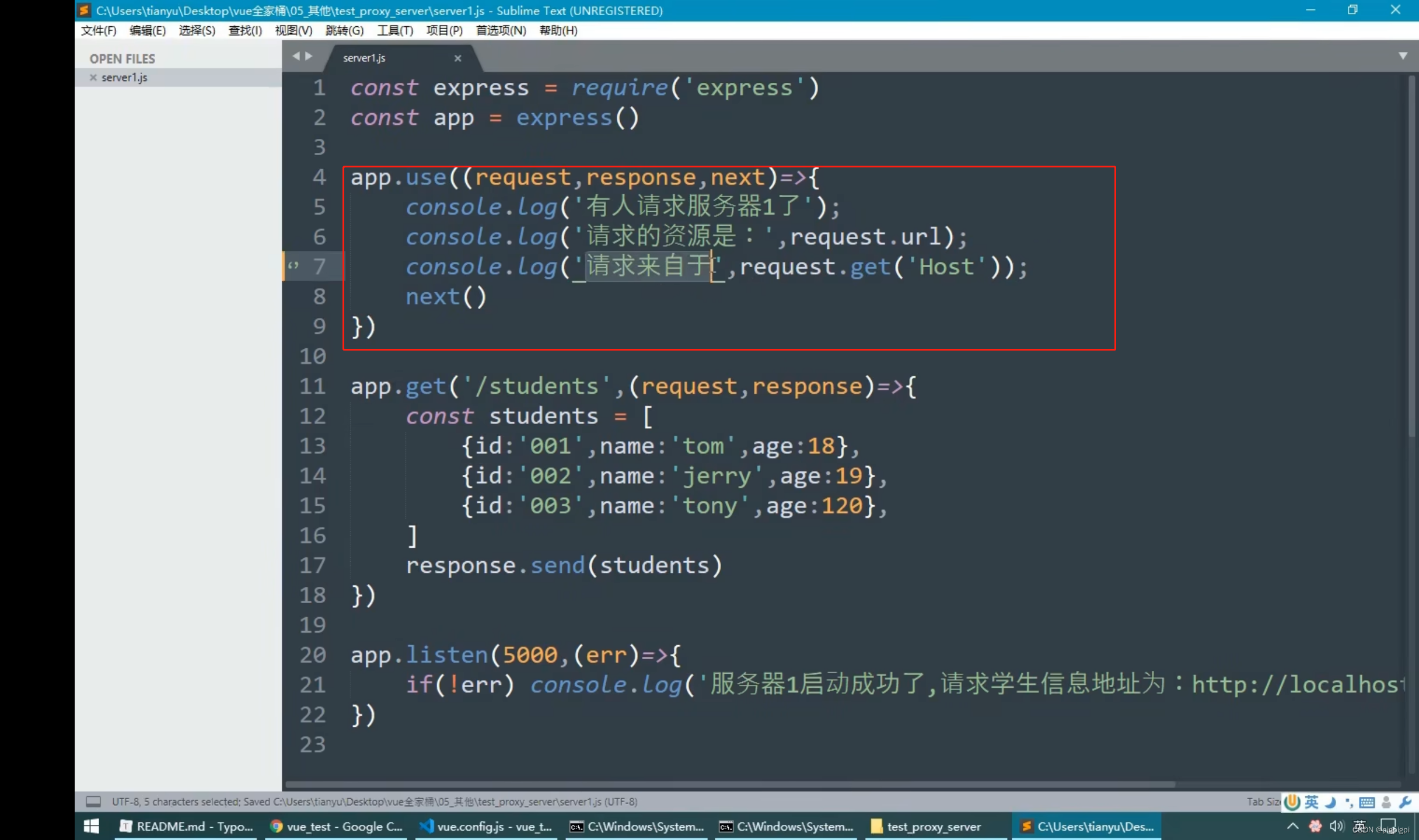Click the next() call on line 8

[x=446, y=297]
